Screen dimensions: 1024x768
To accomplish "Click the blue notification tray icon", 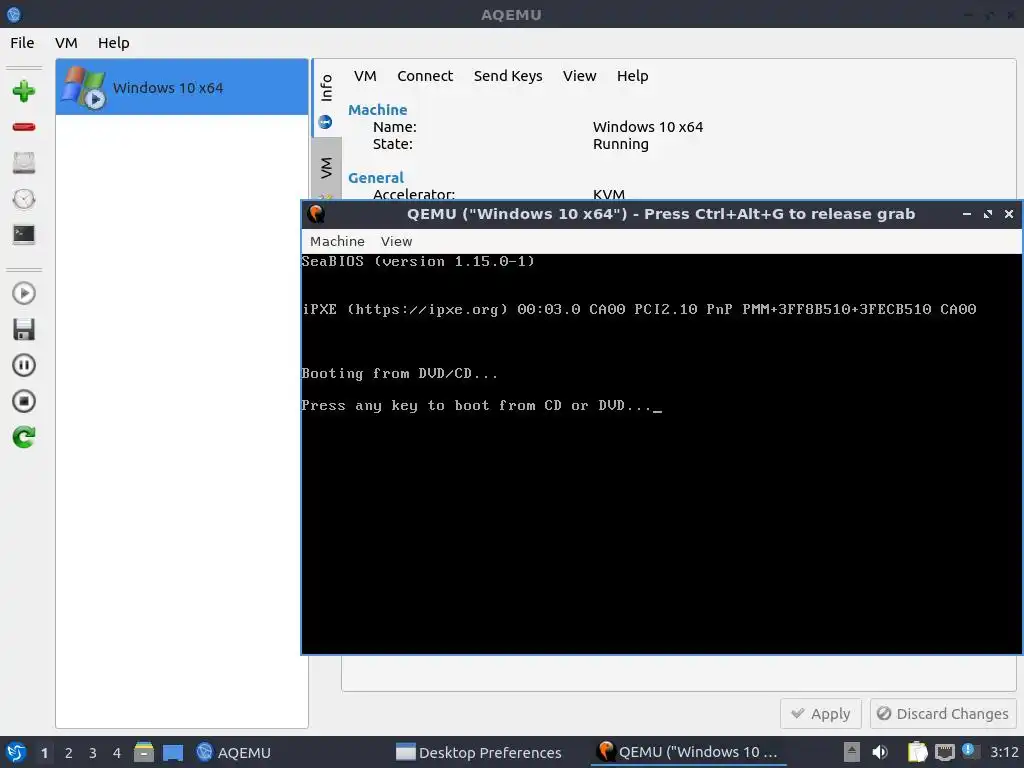I will point(969,750).
